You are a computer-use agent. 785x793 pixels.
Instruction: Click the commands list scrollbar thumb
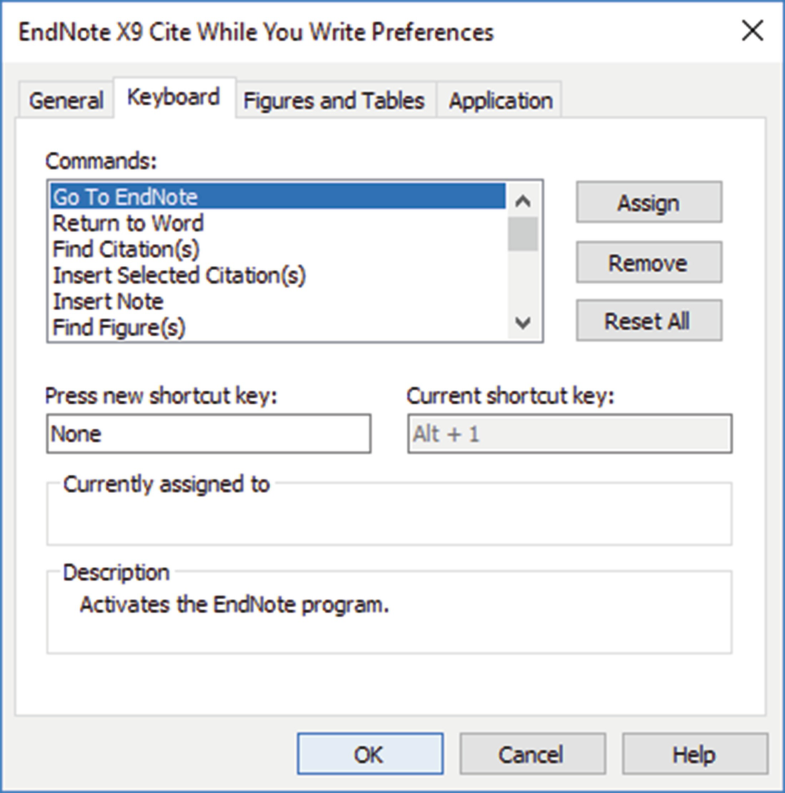523,234
